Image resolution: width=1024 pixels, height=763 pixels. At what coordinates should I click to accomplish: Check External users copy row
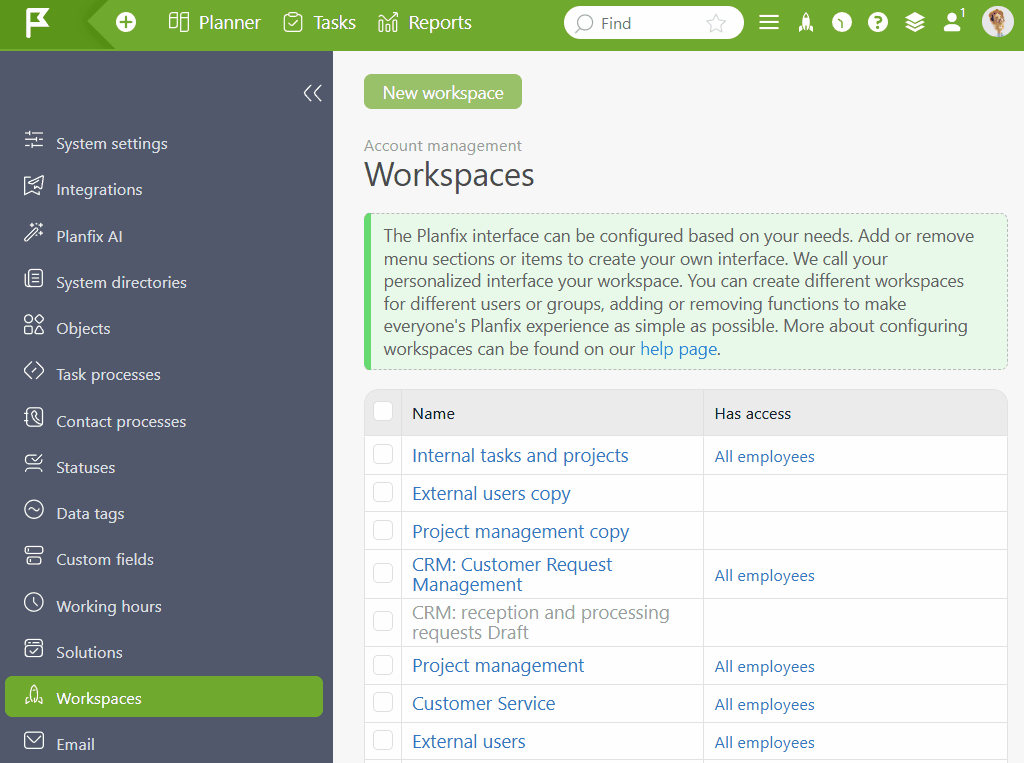(x=383, y=492)
